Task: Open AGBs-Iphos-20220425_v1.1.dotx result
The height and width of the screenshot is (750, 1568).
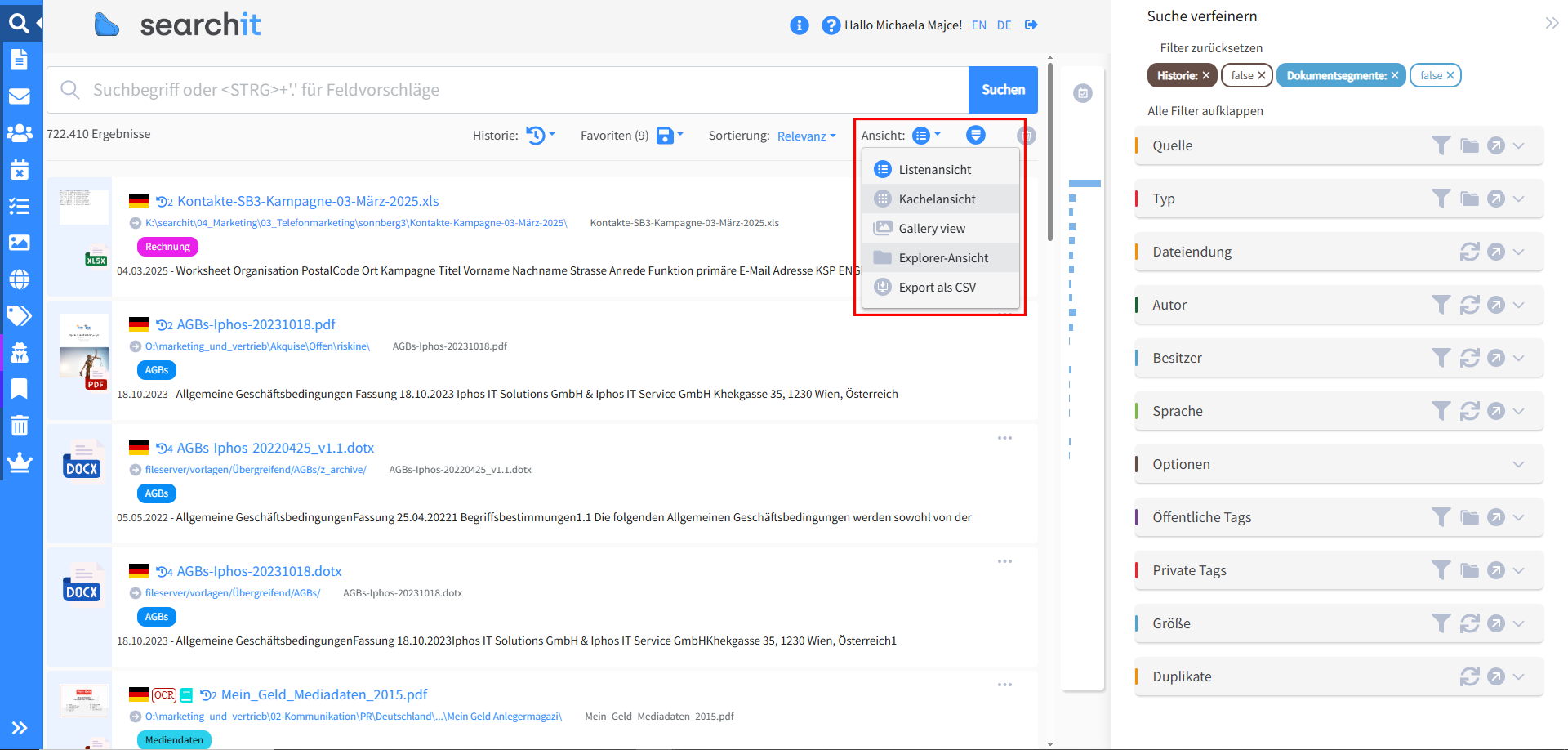Action: pyautogui.click(x=275, y=448)
